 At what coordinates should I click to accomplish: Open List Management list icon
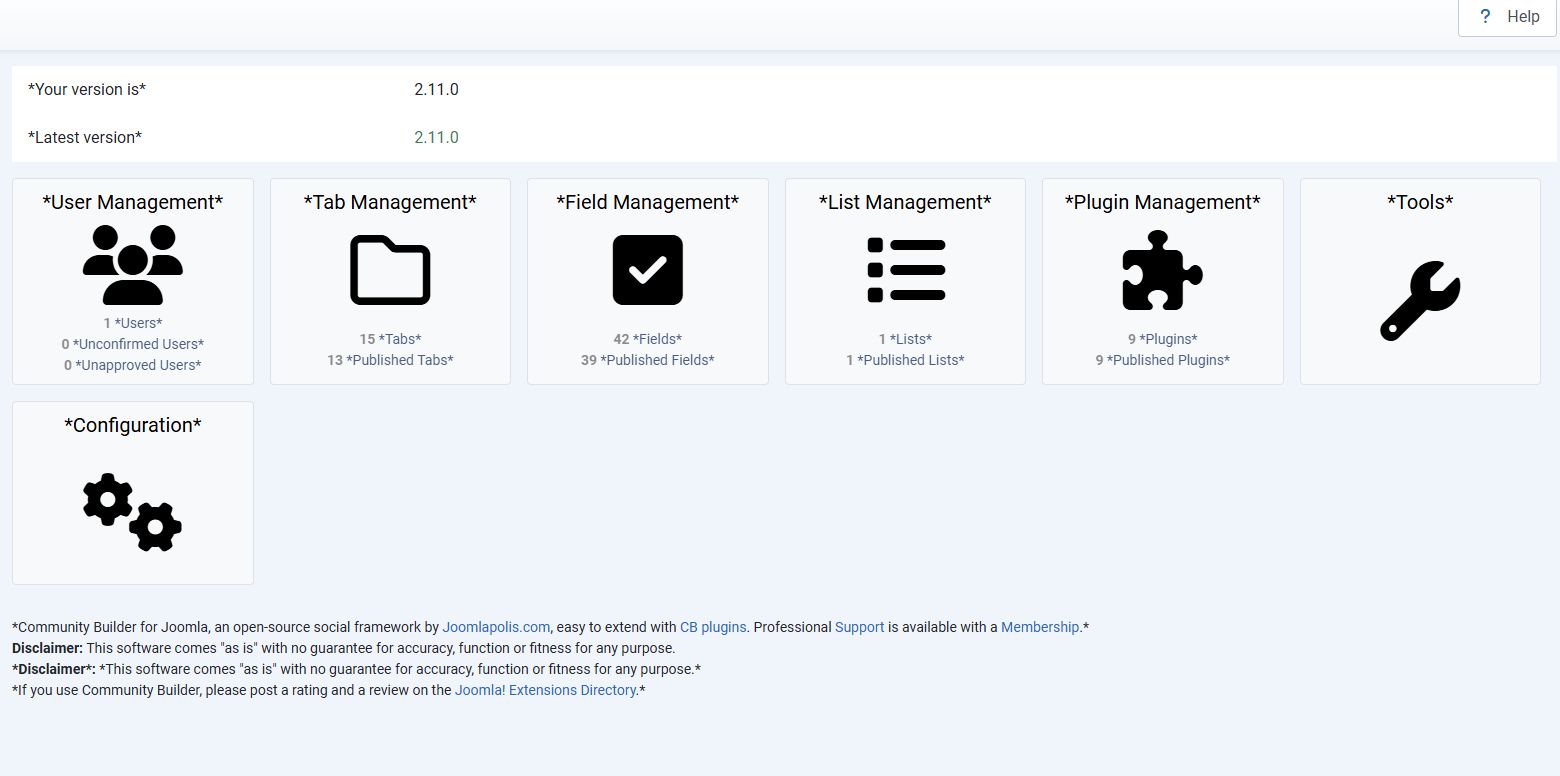pos(905,270)
